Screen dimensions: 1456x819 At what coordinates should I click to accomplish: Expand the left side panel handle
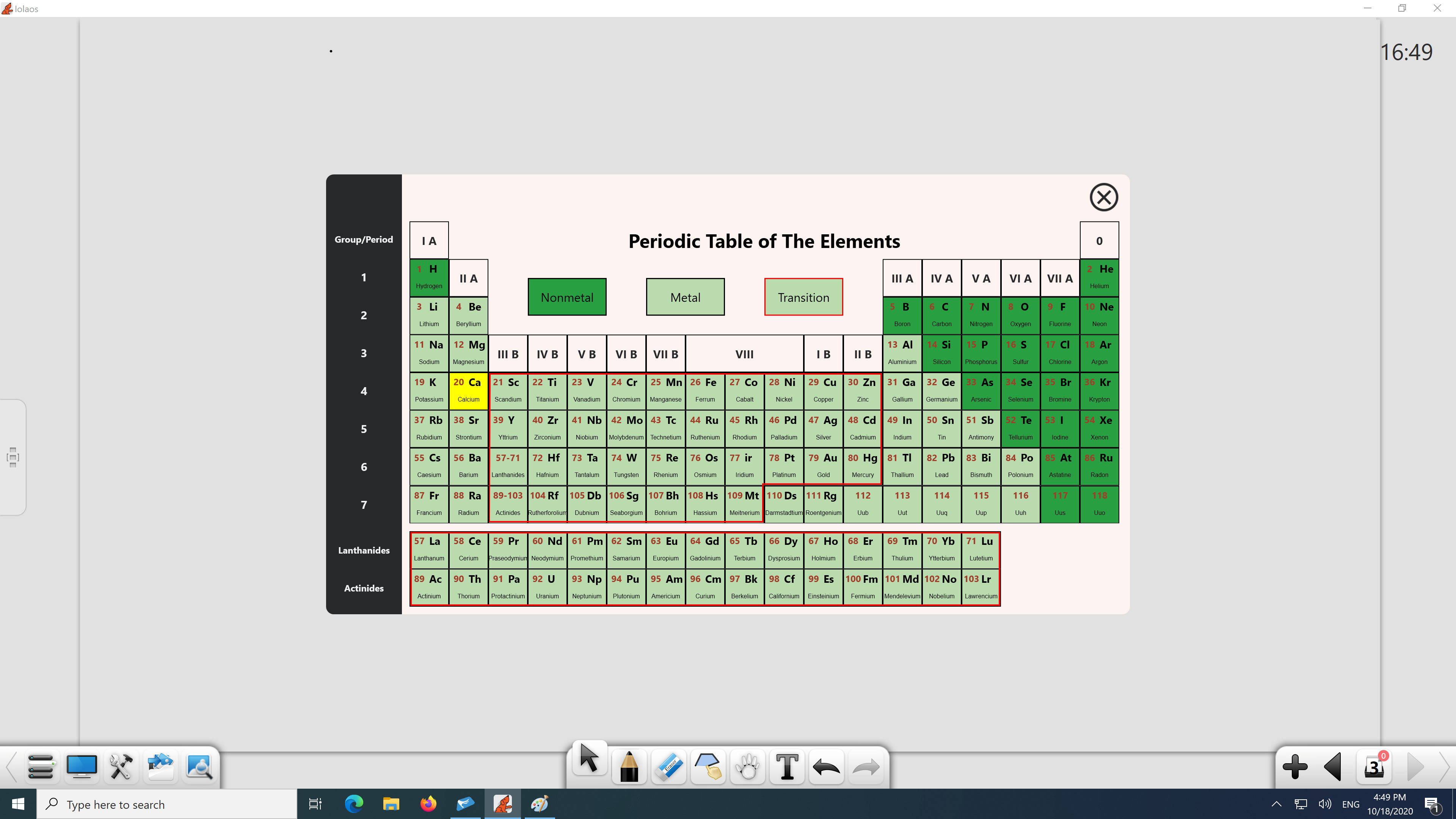[13, 457]
